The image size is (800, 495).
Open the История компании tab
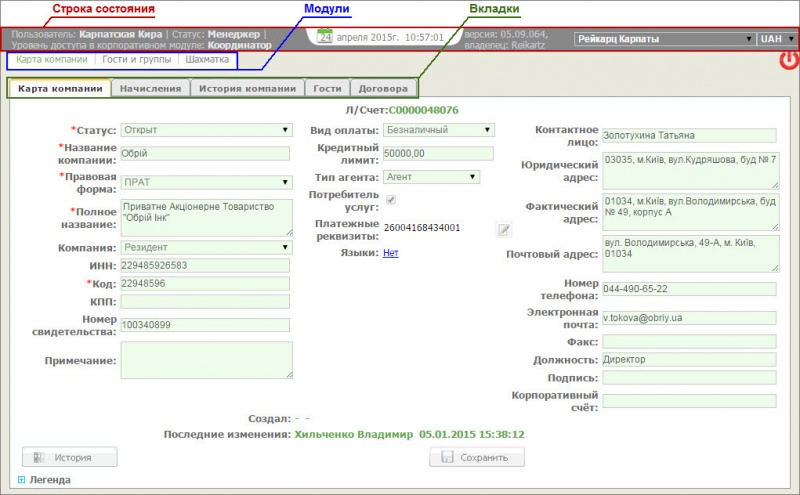click(x=247, y=88)
